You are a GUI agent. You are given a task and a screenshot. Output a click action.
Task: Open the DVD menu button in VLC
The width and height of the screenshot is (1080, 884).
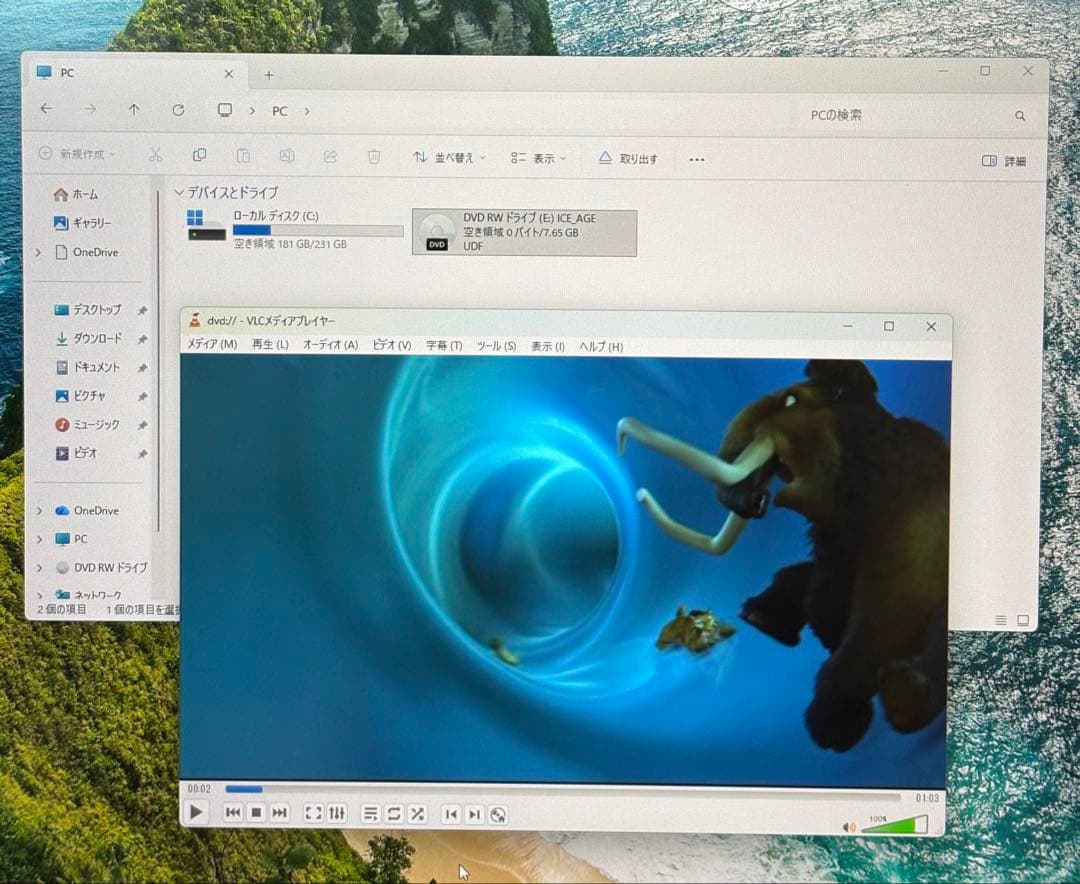[x=498, y=815]
